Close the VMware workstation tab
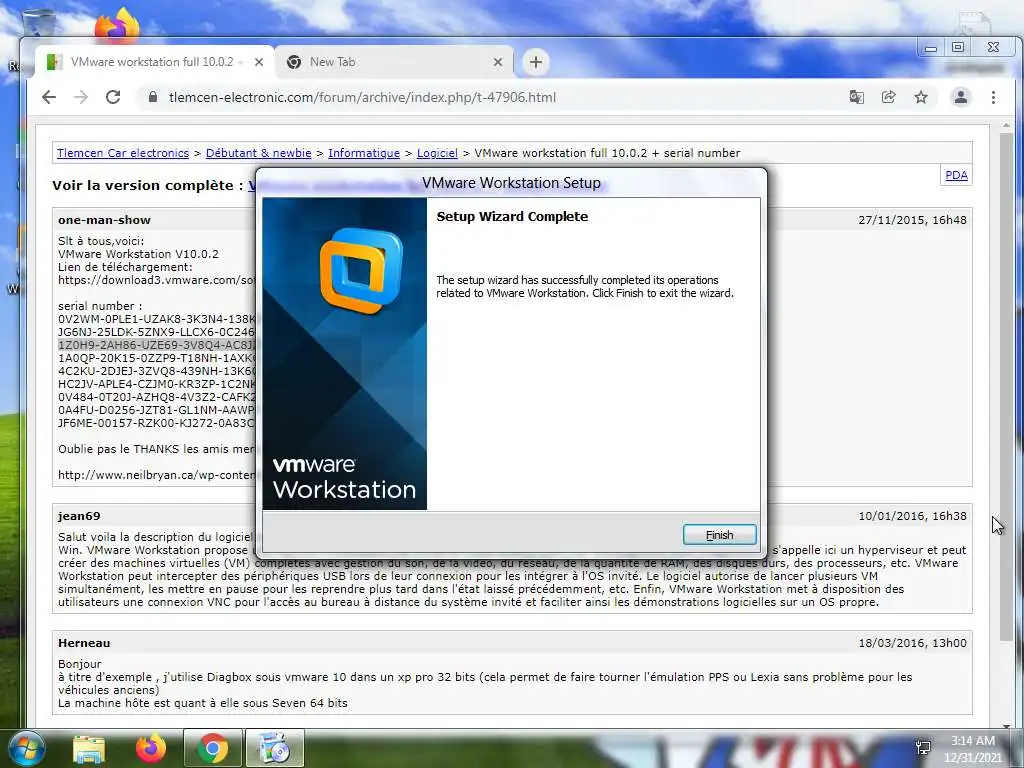The image size is (1024, 768). 259,62
